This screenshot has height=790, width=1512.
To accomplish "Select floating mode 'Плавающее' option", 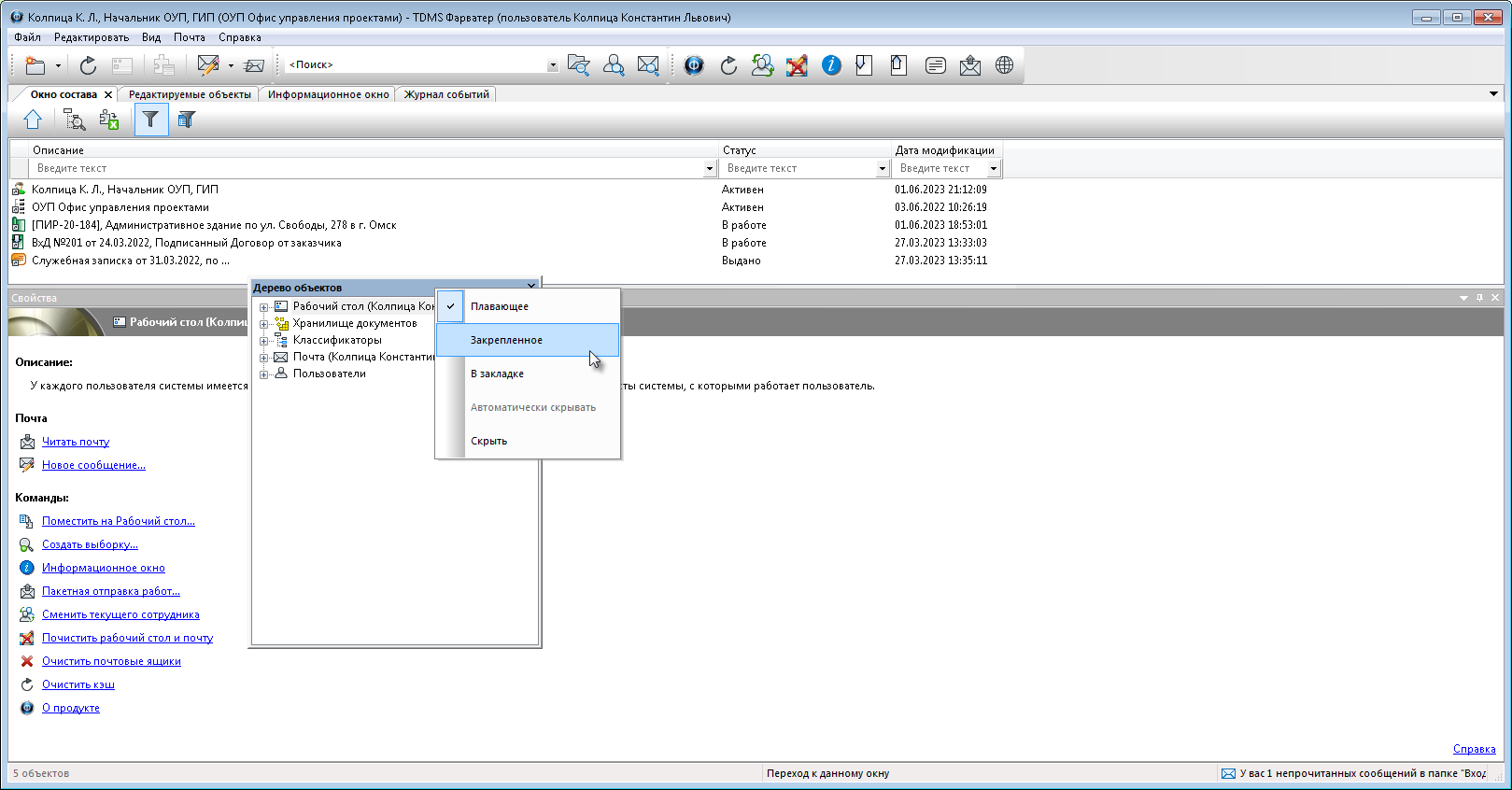I will tap(528, 306).
